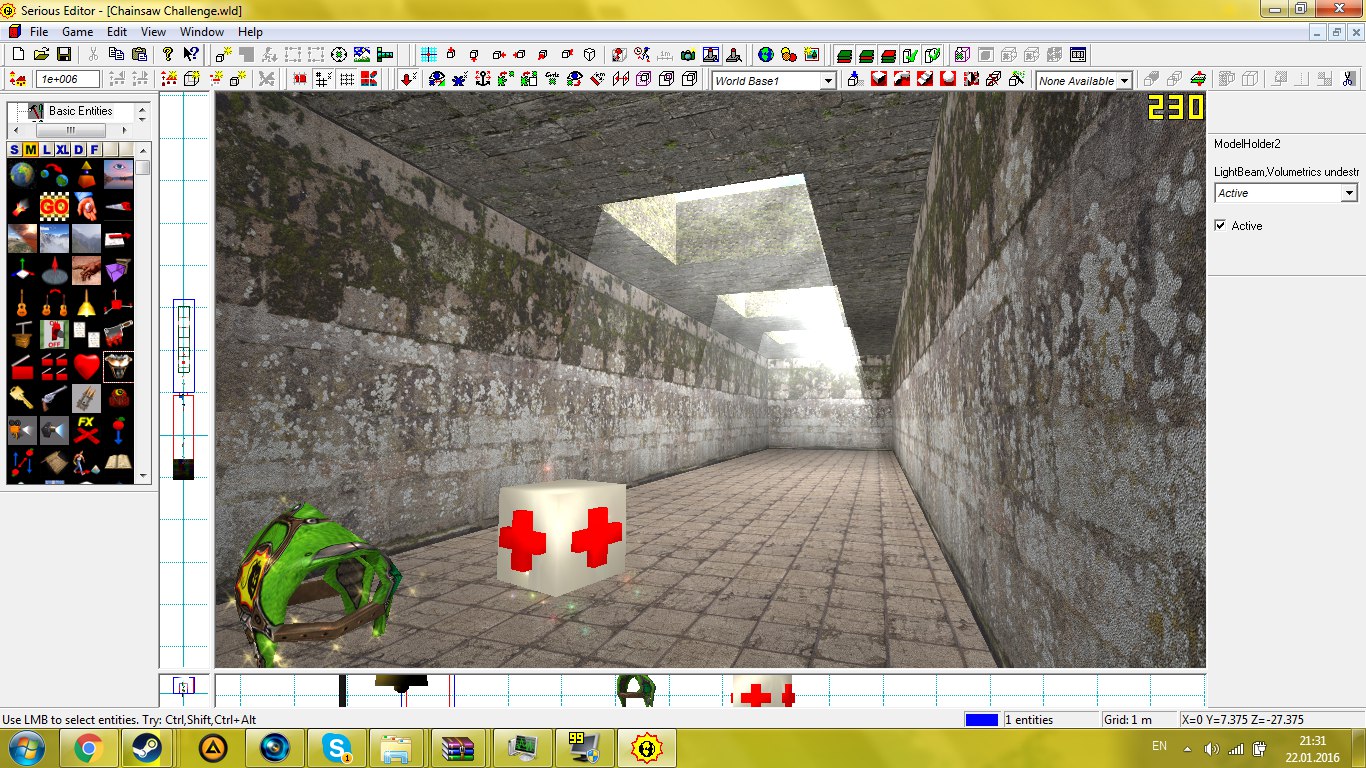
Task: Open the None Available dropdown
Action: tap(1124, 81)
